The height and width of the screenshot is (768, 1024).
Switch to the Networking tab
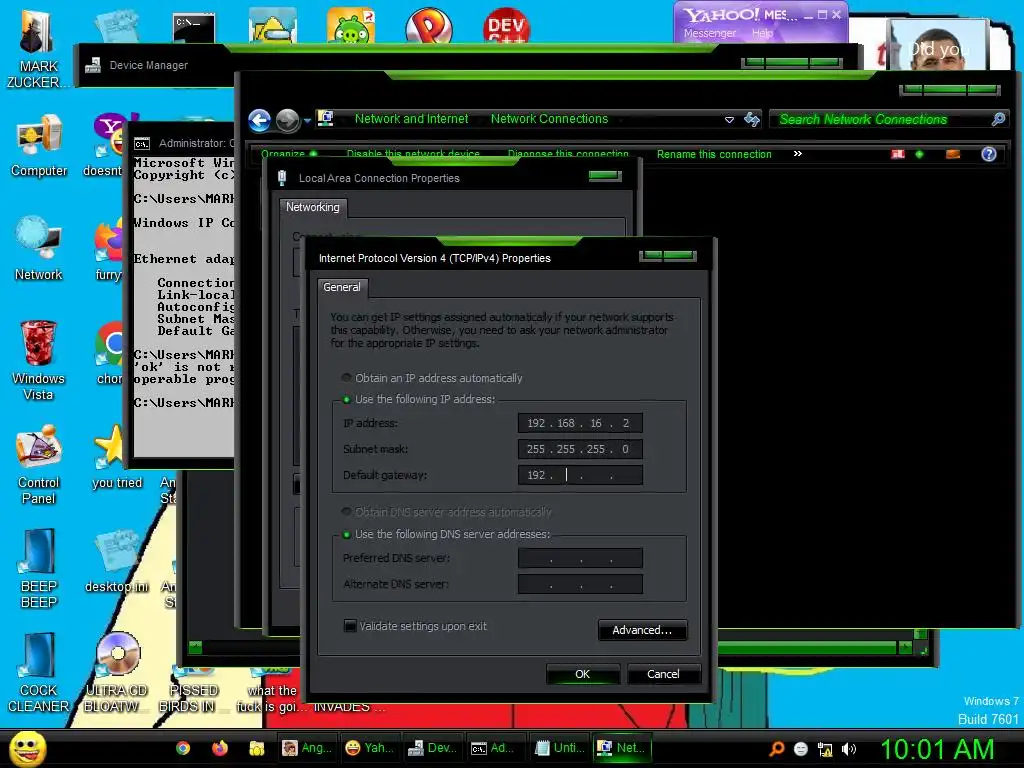click(313, 207)
